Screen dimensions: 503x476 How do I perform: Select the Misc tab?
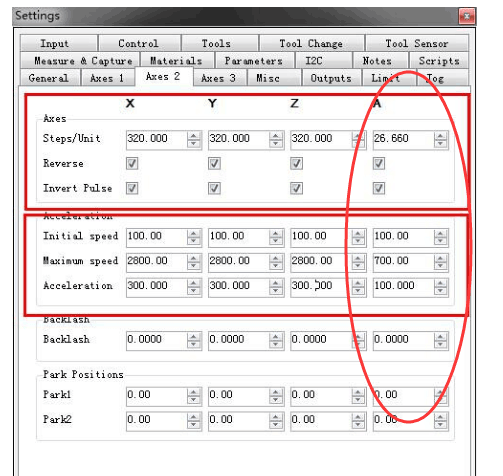274,78
